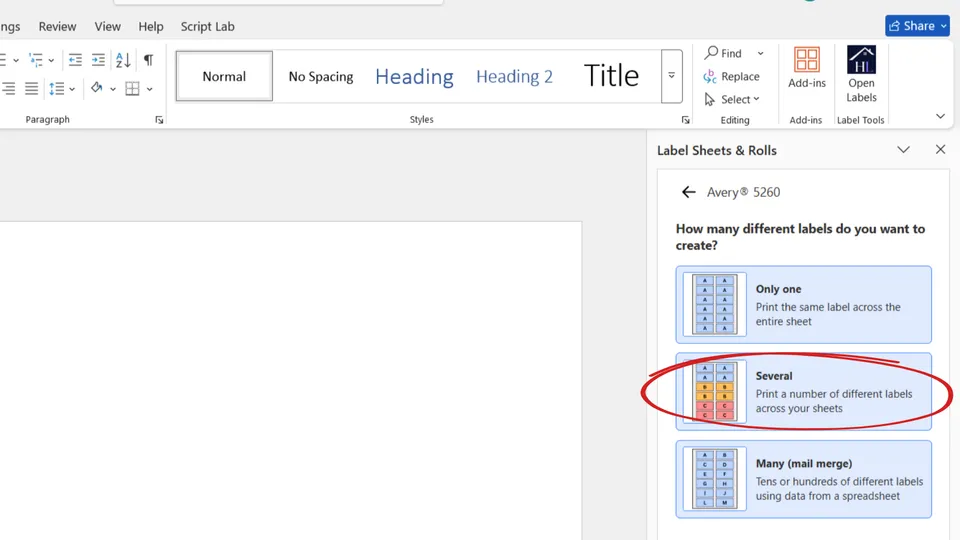Apply borders using the borders icon

[x=132, y=89]
